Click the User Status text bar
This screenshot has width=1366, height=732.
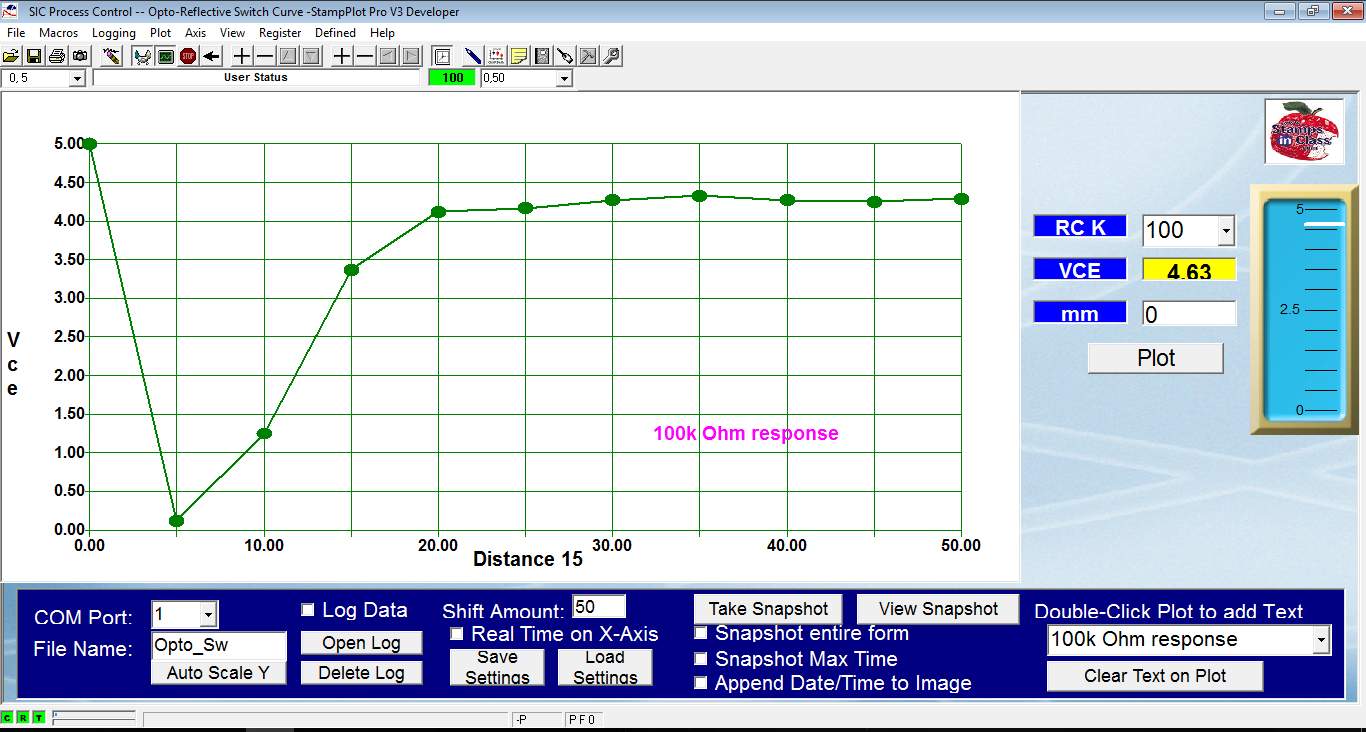[x=256, y=78]
